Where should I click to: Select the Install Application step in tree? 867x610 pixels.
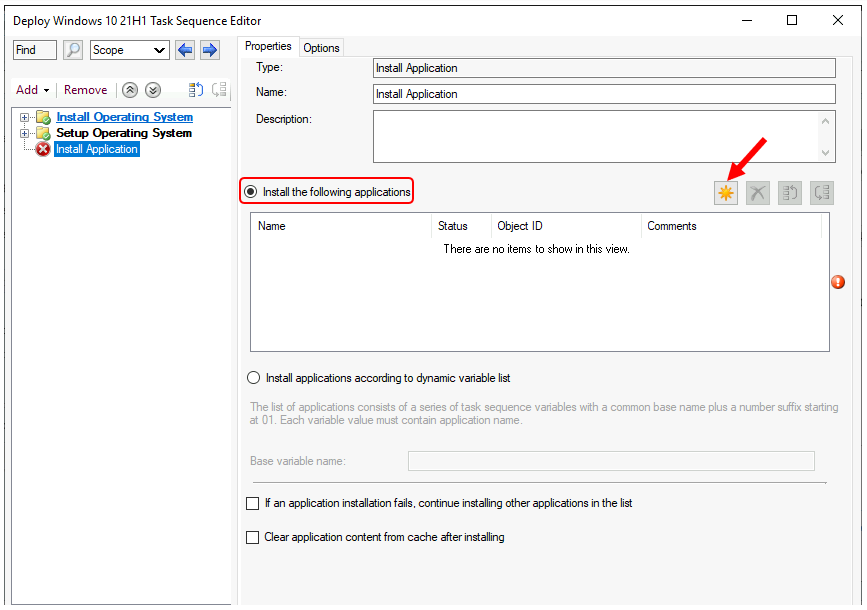(x=97, y=149)
